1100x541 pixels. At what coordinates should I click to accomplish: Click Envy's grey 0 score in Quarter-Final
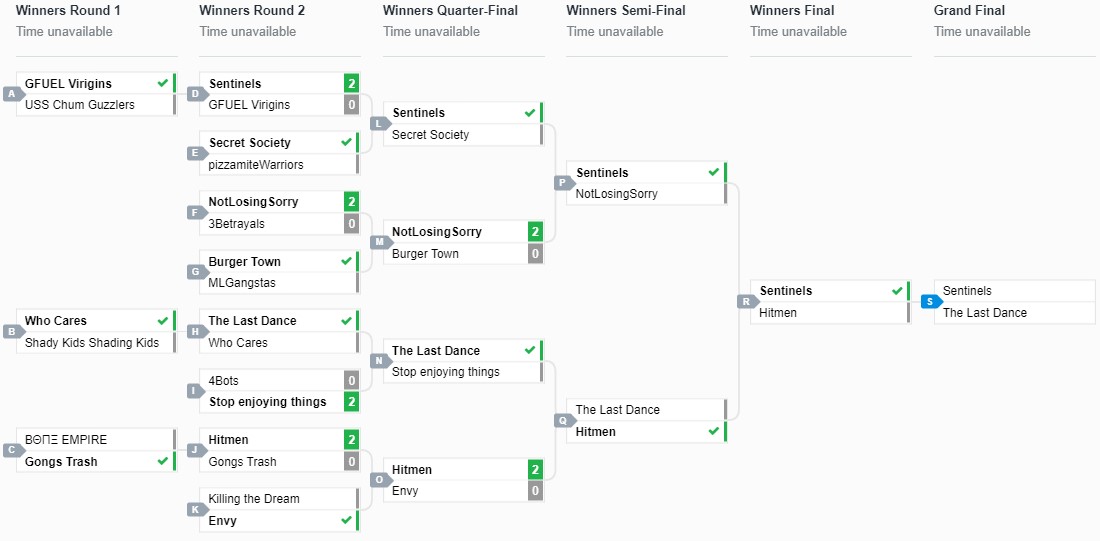[x=535, y=491]
